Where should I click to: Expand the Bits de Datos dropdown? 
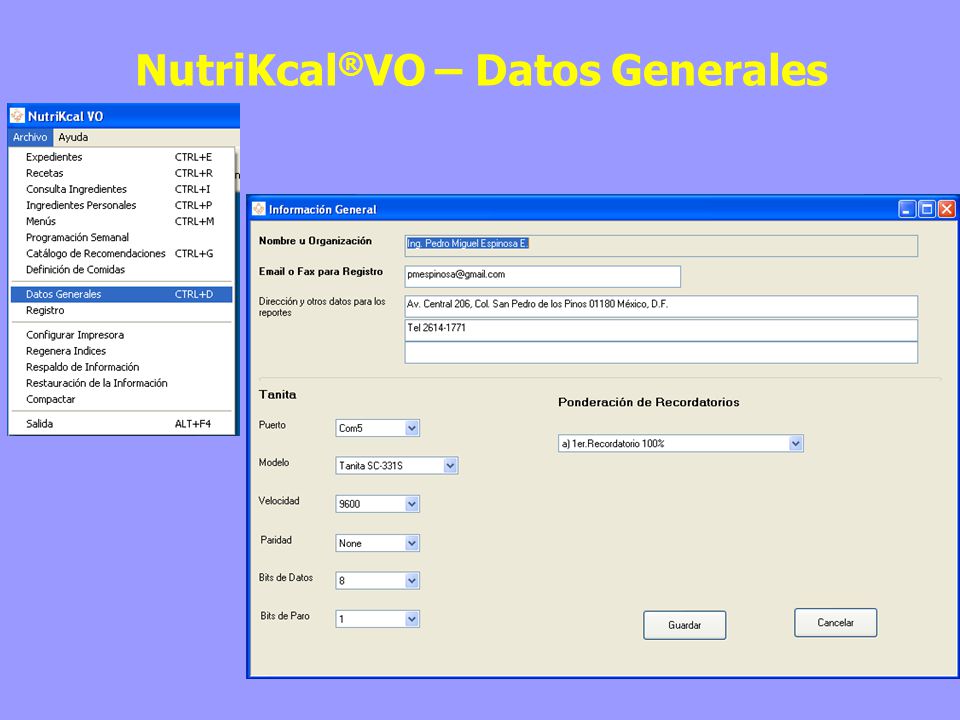411,580
